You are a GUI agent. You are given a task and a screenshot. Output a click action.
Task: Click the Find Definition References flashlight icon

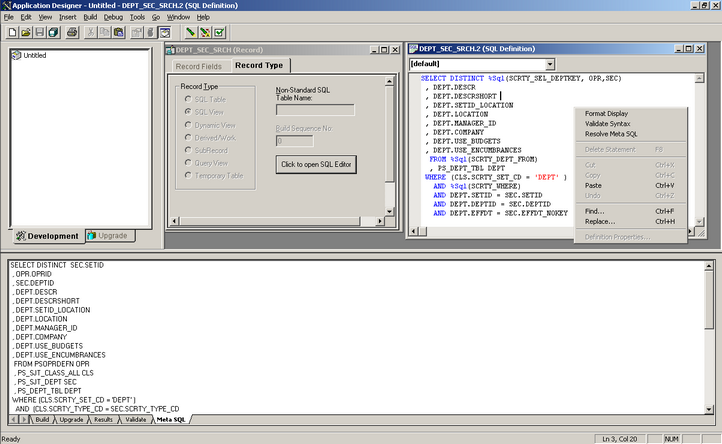[191, 32]
